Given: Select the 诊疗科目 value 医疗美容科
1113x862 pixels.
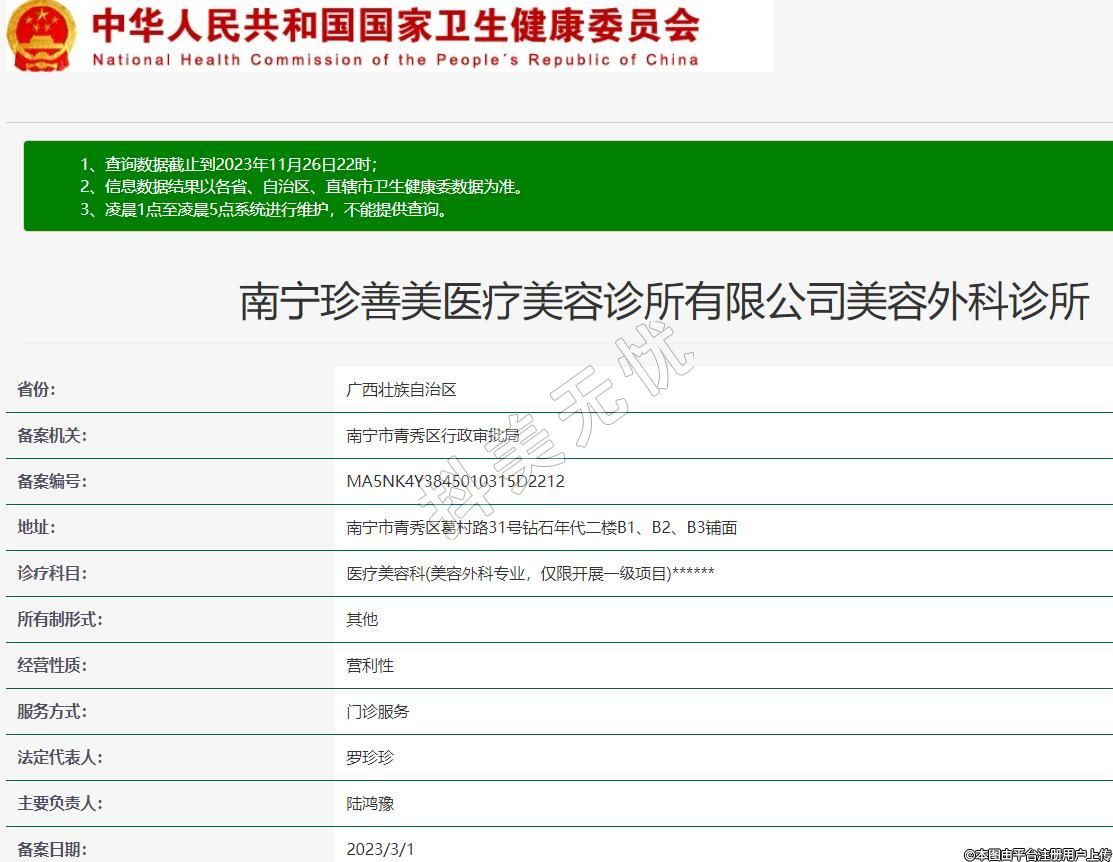Looking at the screenshot, I should tap(530, 573).
